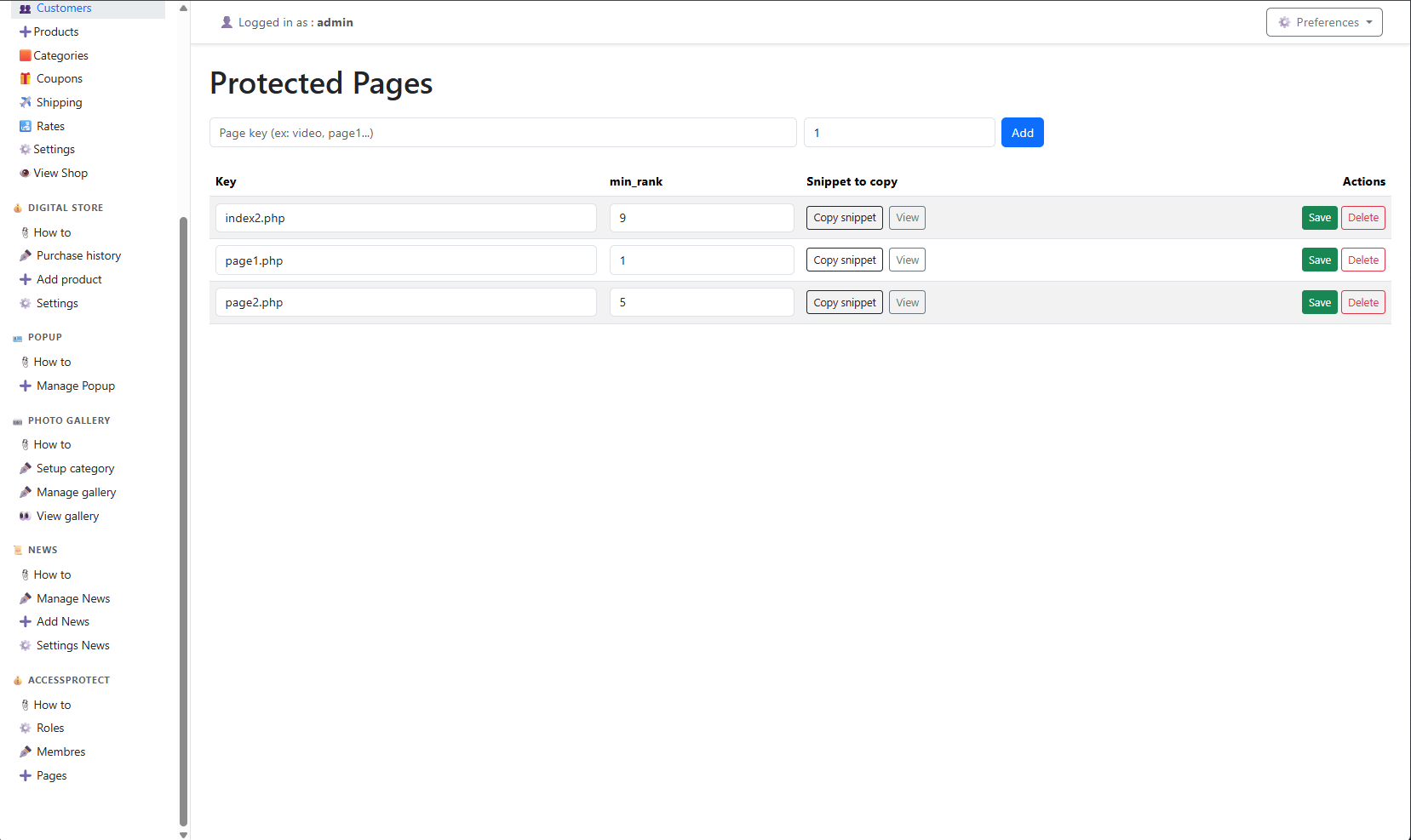
Task: Click the Rates chart icon
Action: click(x=26, y=126)
